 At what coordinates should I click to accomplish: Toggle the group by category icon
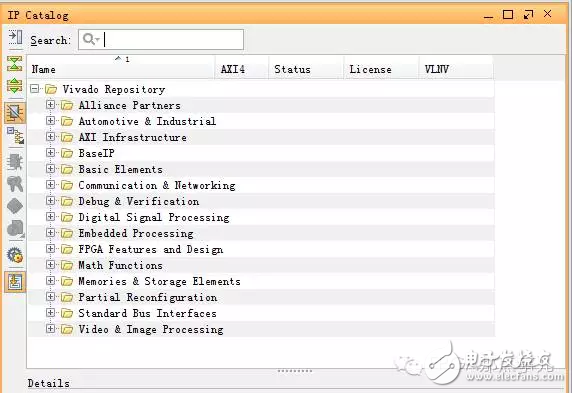coord(15,112)
